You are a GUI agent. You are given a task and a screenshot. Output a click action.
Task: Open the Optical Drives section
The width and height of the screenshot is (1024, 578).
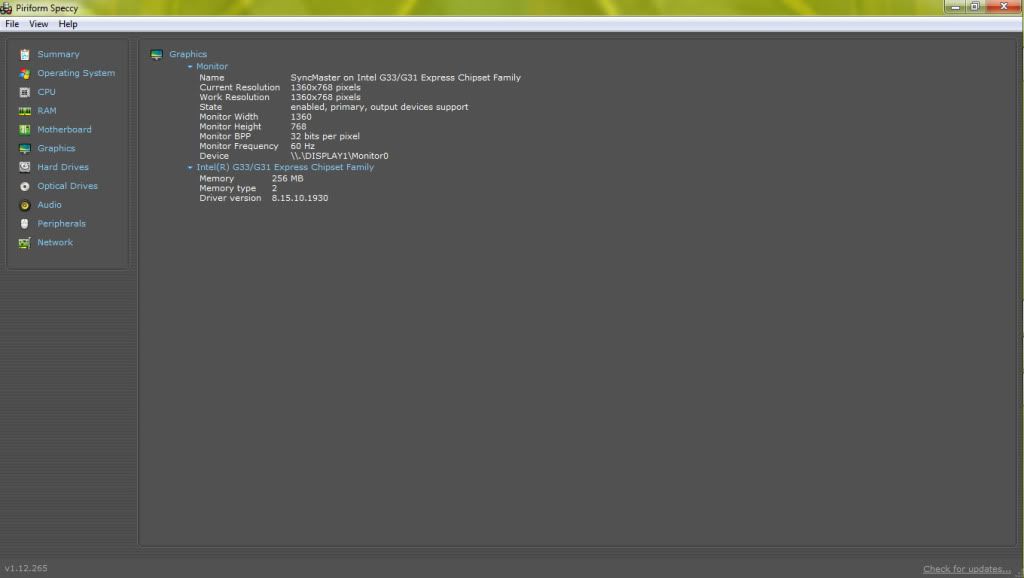(x=67, y=186)
